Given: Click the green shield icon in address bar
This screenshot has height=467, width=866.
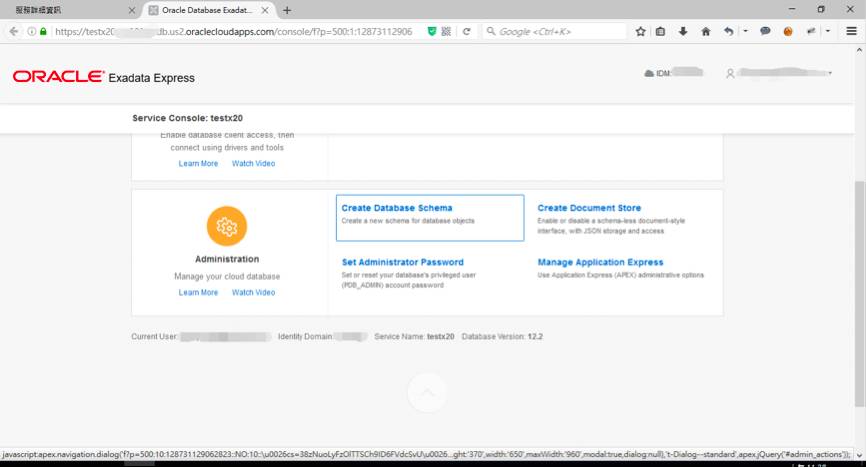Looking at the screenshot, I should [x=432, y=31].
